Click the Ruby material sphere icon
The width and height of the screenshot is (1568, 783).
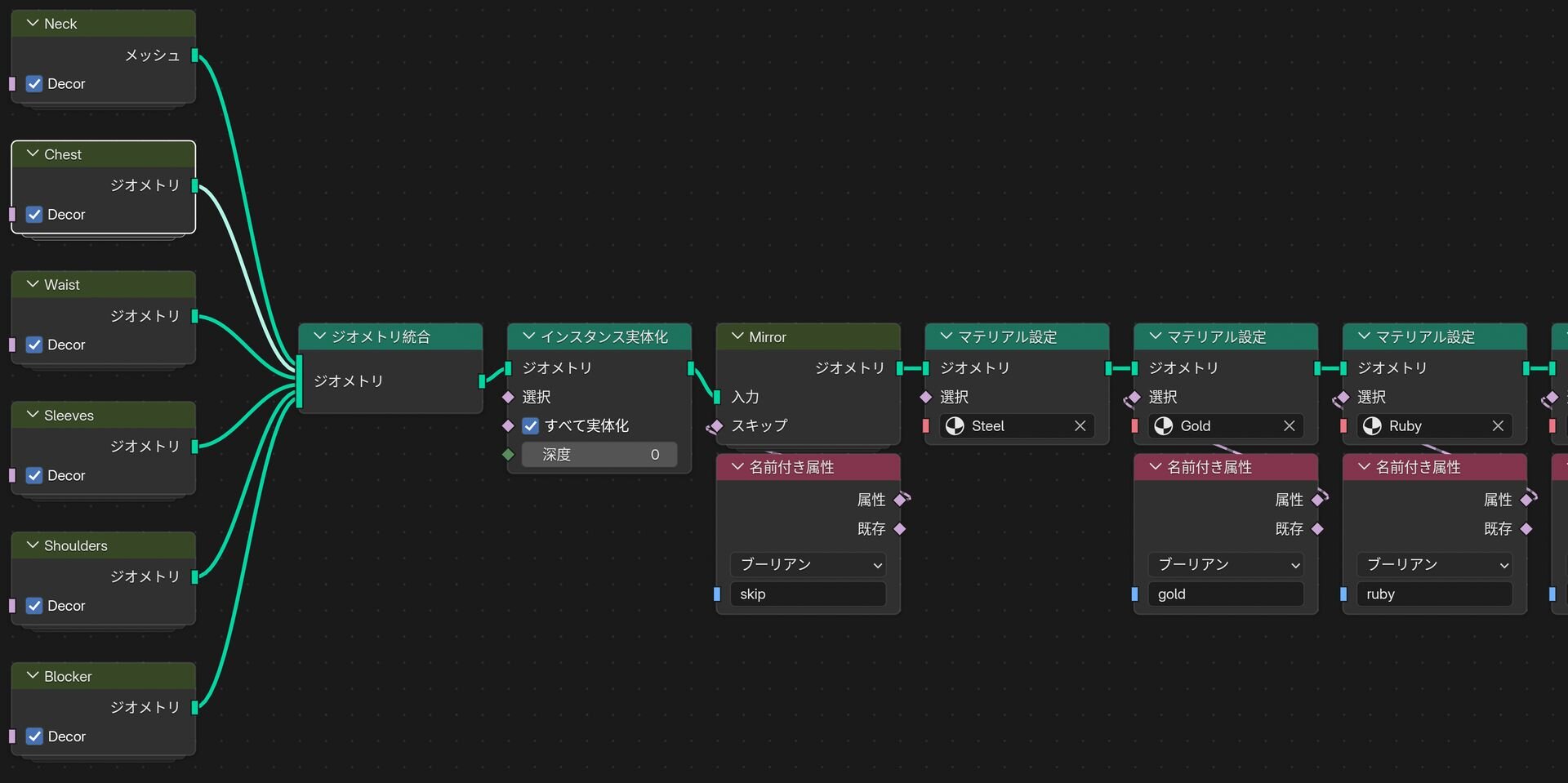click(1373, 426)
